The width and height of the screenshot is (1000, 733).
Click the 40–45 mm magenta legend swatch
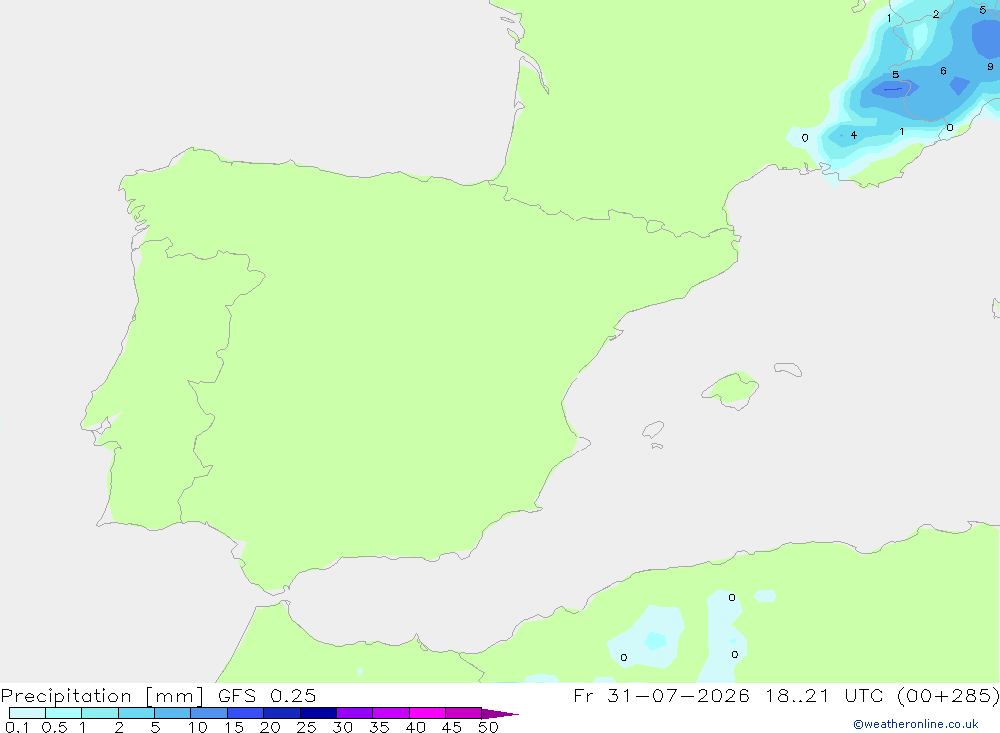tap(427, 713)
